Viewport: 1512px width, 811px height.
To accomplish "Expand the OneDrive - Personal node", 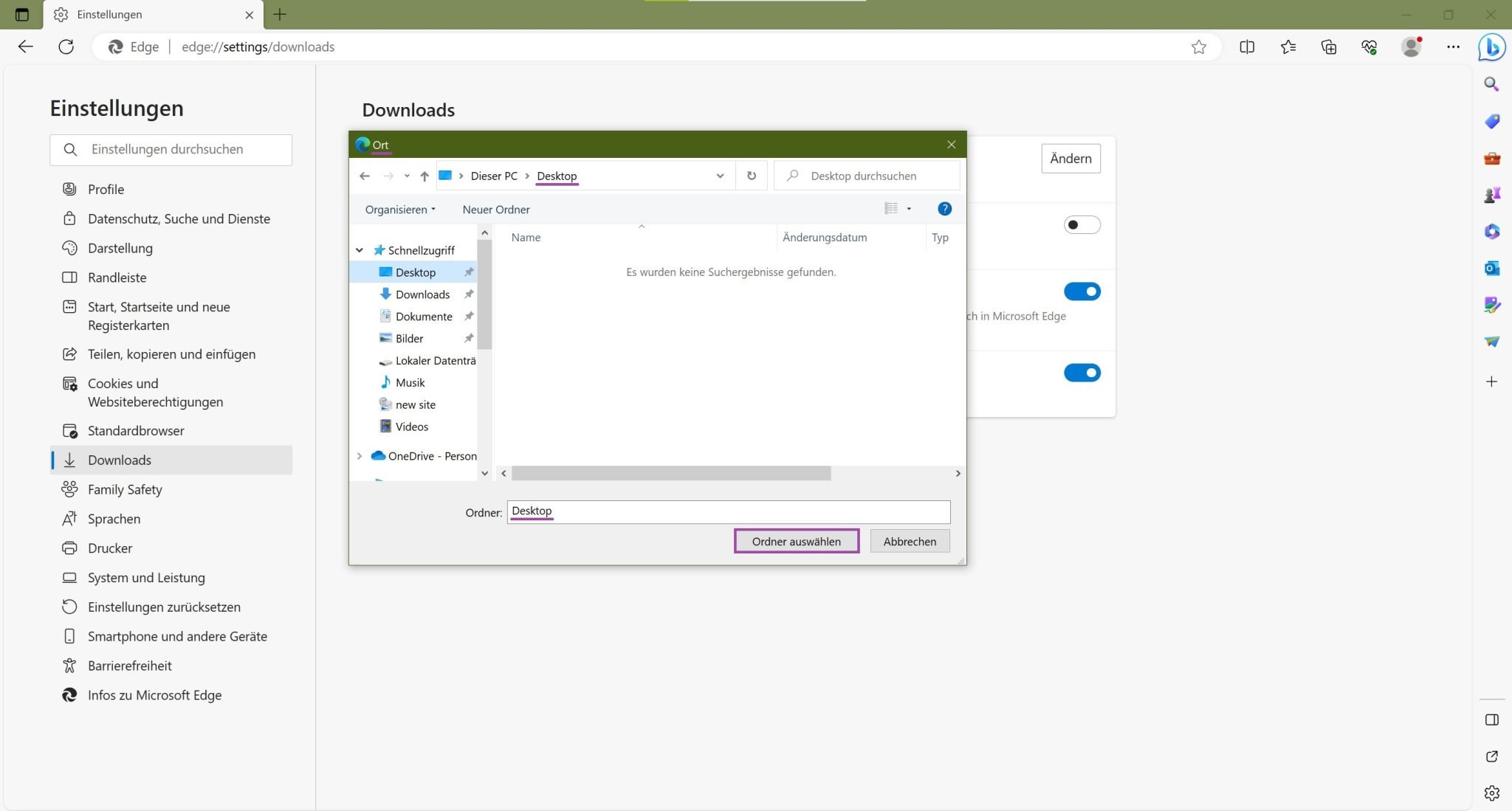I will (x=360, y=456).
